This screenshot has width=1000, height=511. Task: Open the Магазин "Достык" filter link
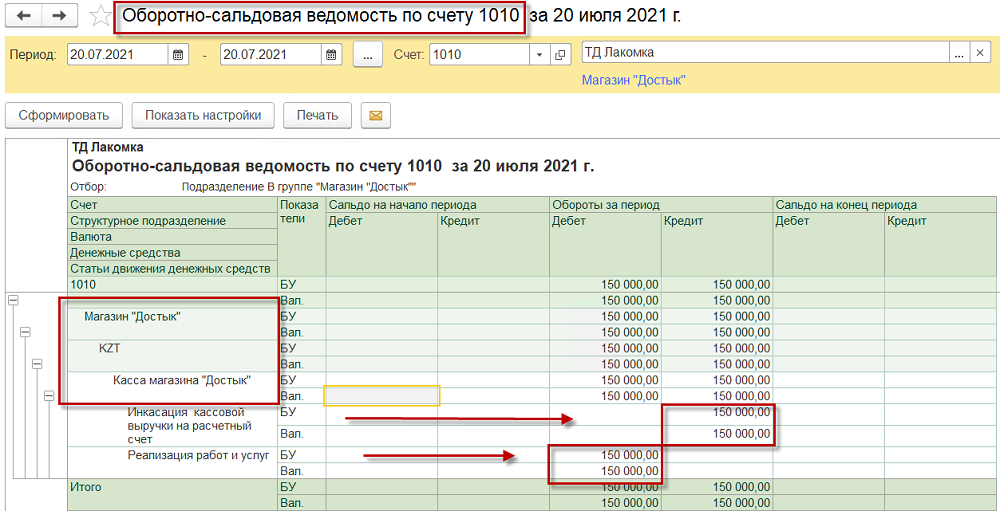(x=633, y=80)
